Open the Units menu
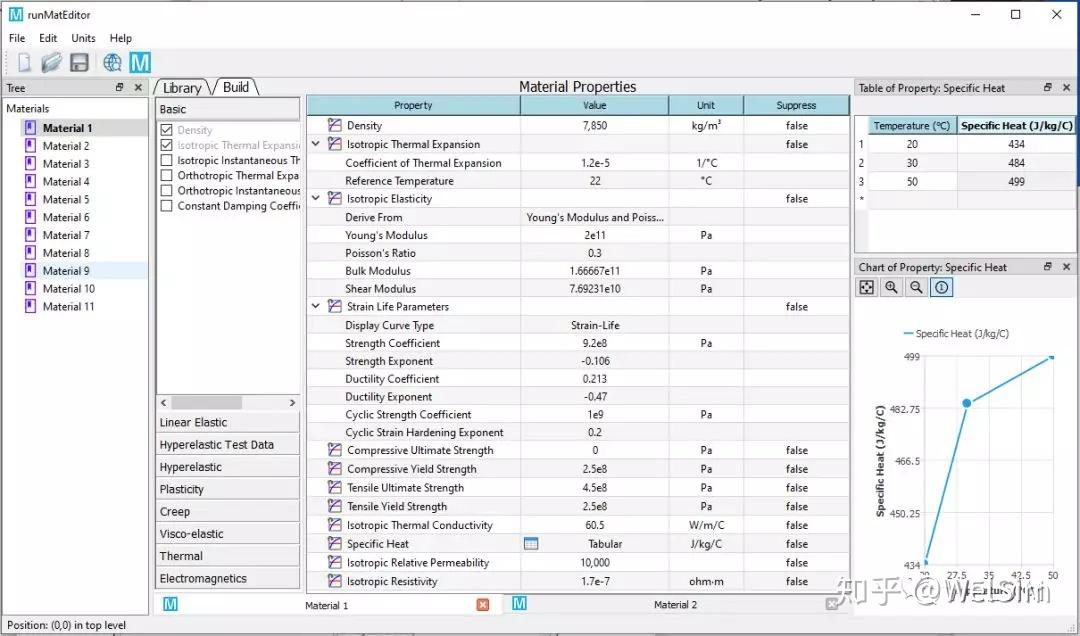The width and height of the screenshot is (1080, 636). click(x=83, y=38)
